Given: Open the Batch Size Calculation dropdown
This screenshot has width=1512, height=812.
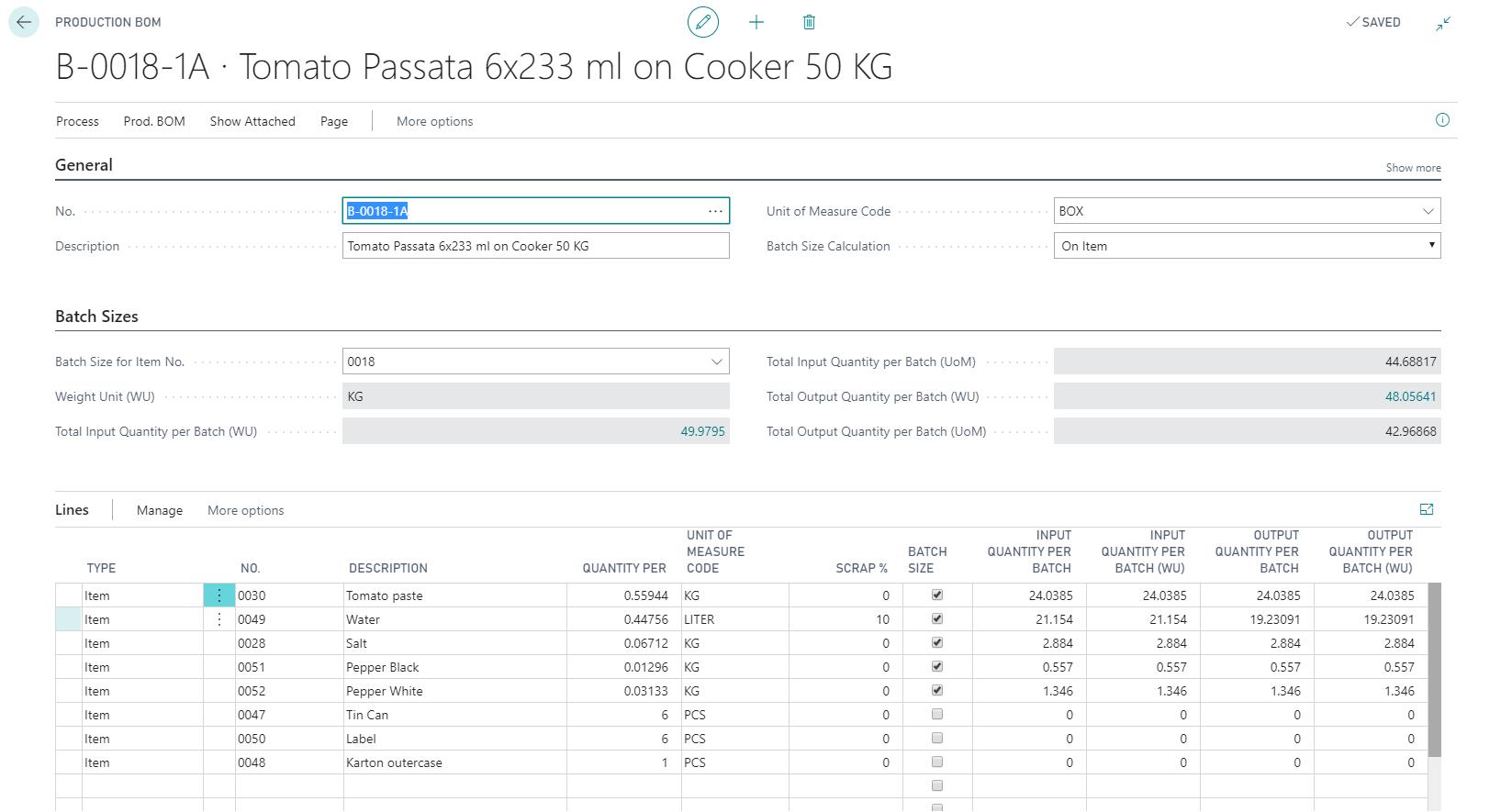Looking at the screenshot, I should point(1430,246).
